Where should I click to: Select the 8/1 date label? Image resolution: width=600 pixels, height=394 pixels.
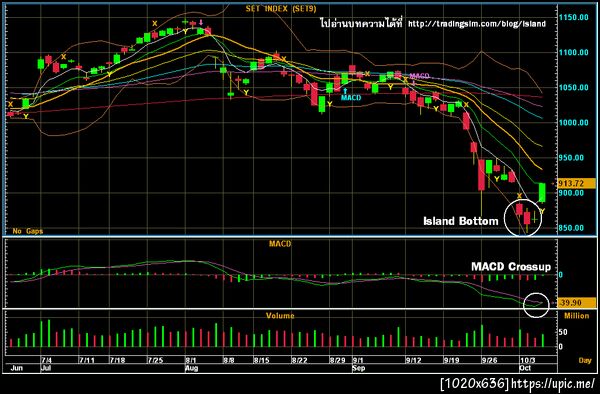pos(191,360)
